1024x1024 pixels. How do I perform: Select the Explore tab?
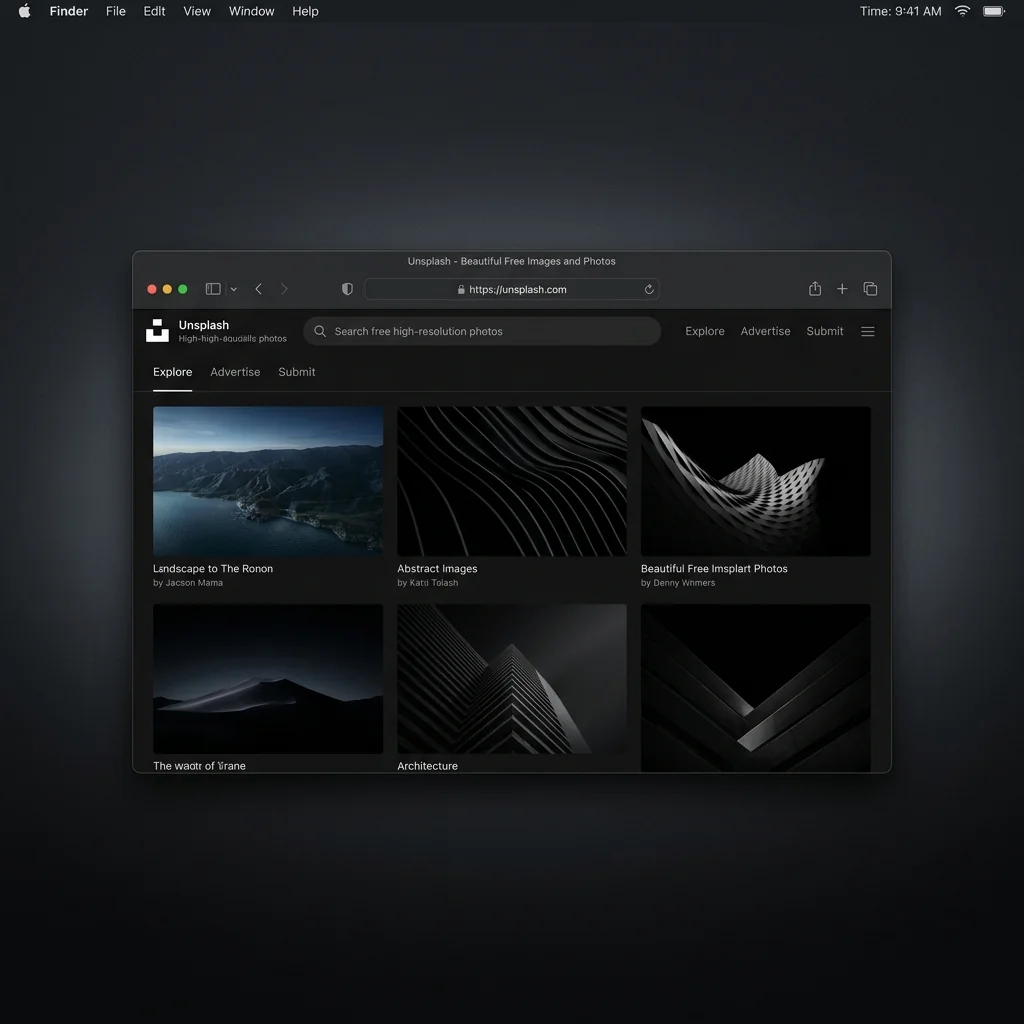tap(172, 372)
